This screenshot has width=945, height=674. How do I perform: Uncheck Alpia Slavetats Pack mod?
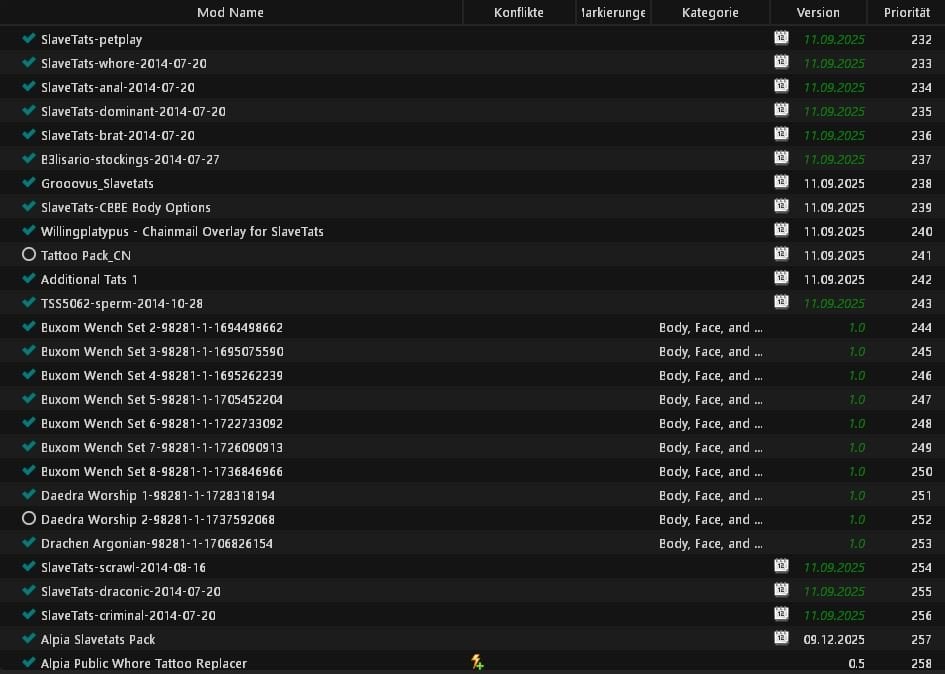(28, 638)
